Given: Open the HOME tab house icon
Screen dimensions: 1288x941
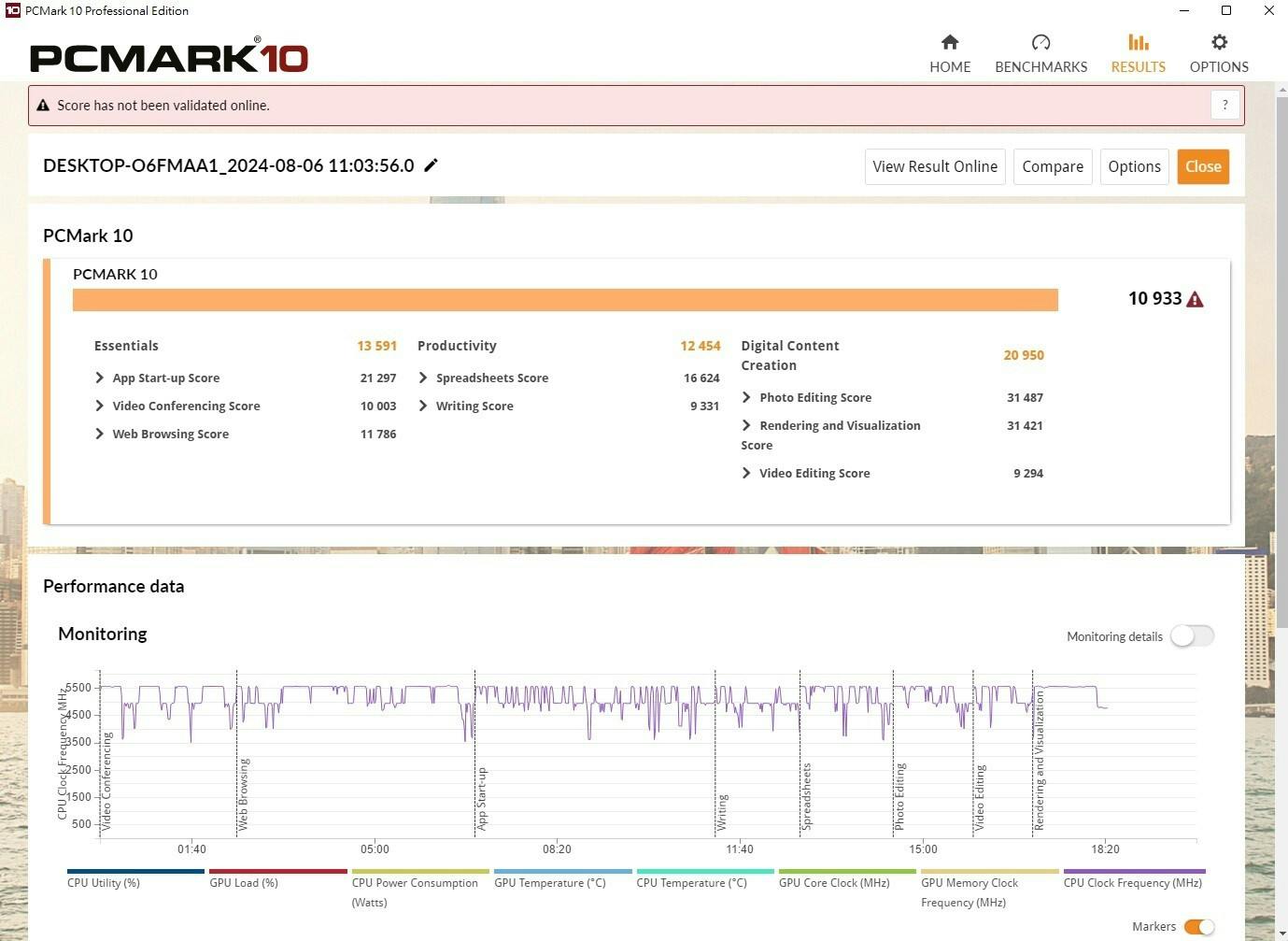Looking at the screenshot, I should [950, 42].
